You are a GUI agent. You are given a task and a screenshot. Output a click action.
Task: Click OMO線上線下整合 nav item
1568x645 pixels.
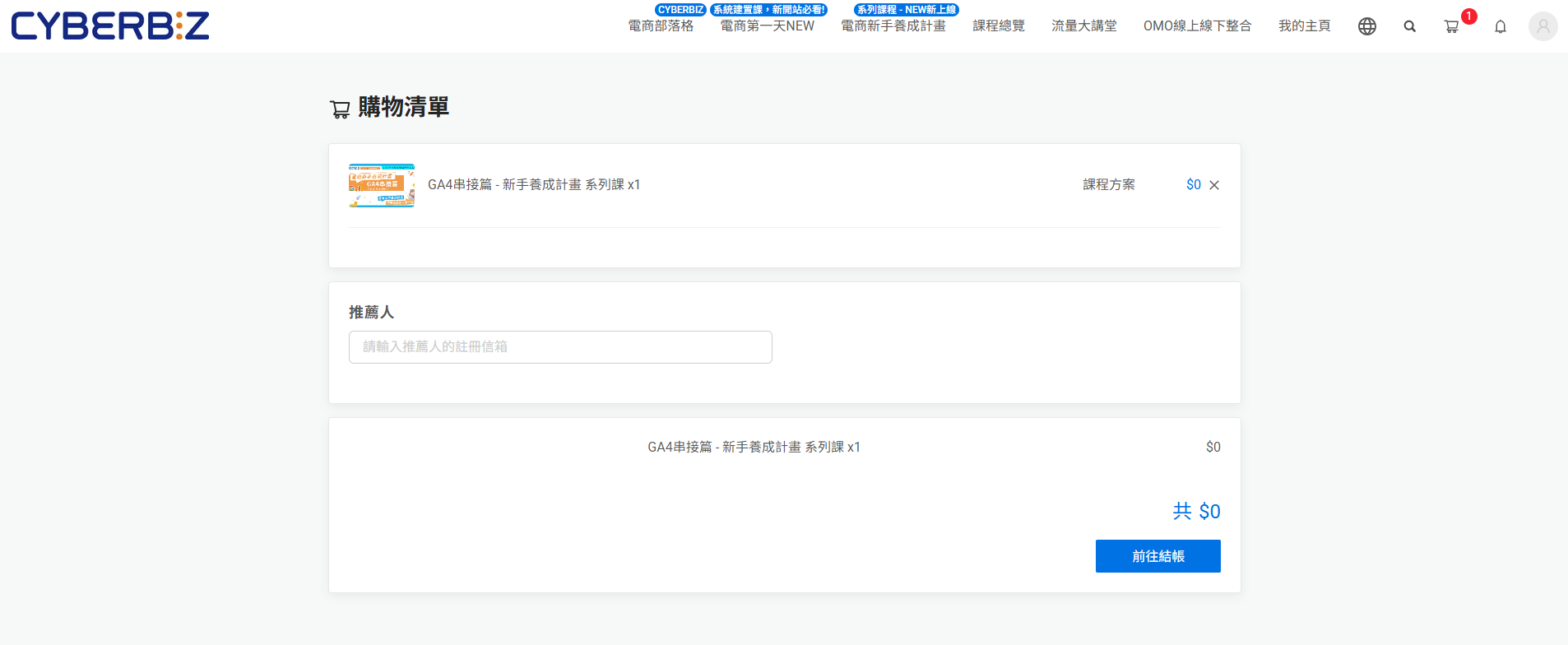[1197, 26]
